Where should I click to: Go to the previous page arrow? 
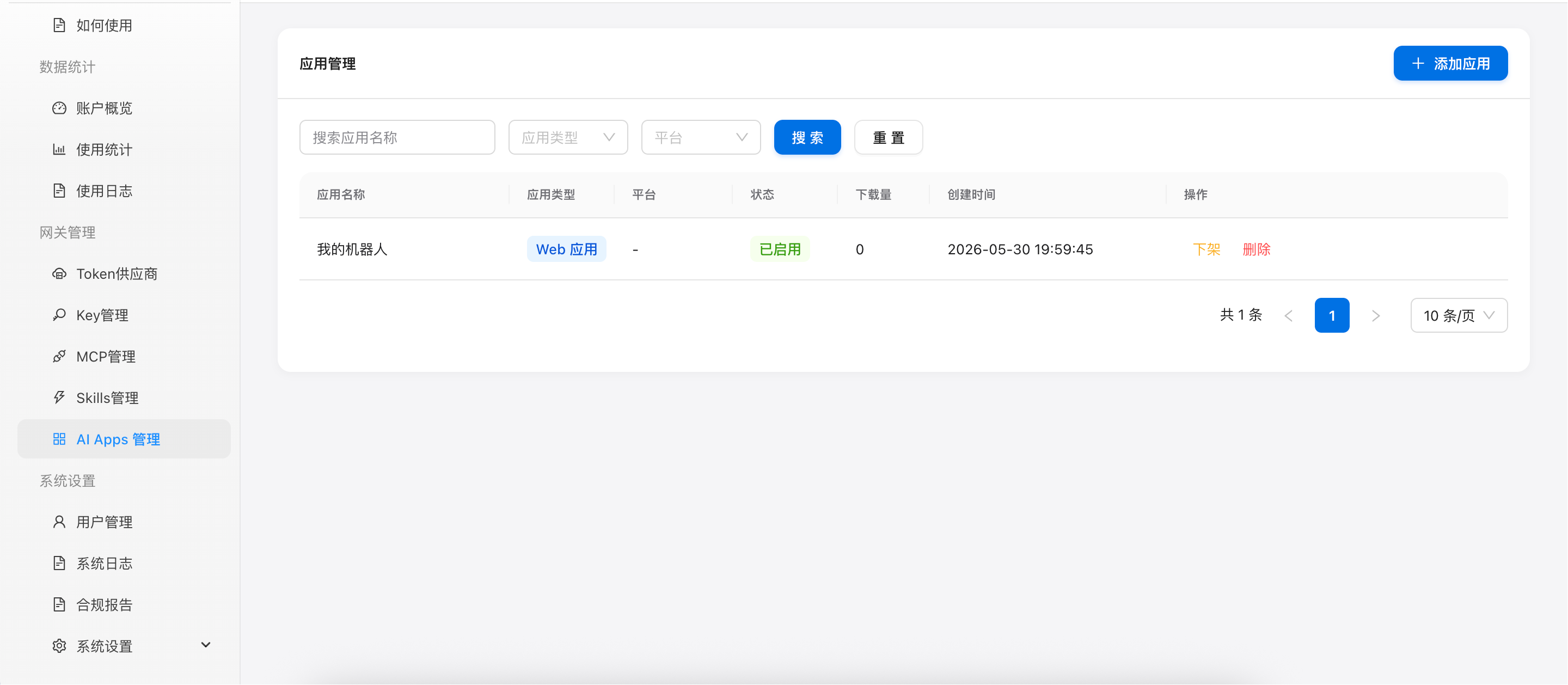[x=1289, y=315]
